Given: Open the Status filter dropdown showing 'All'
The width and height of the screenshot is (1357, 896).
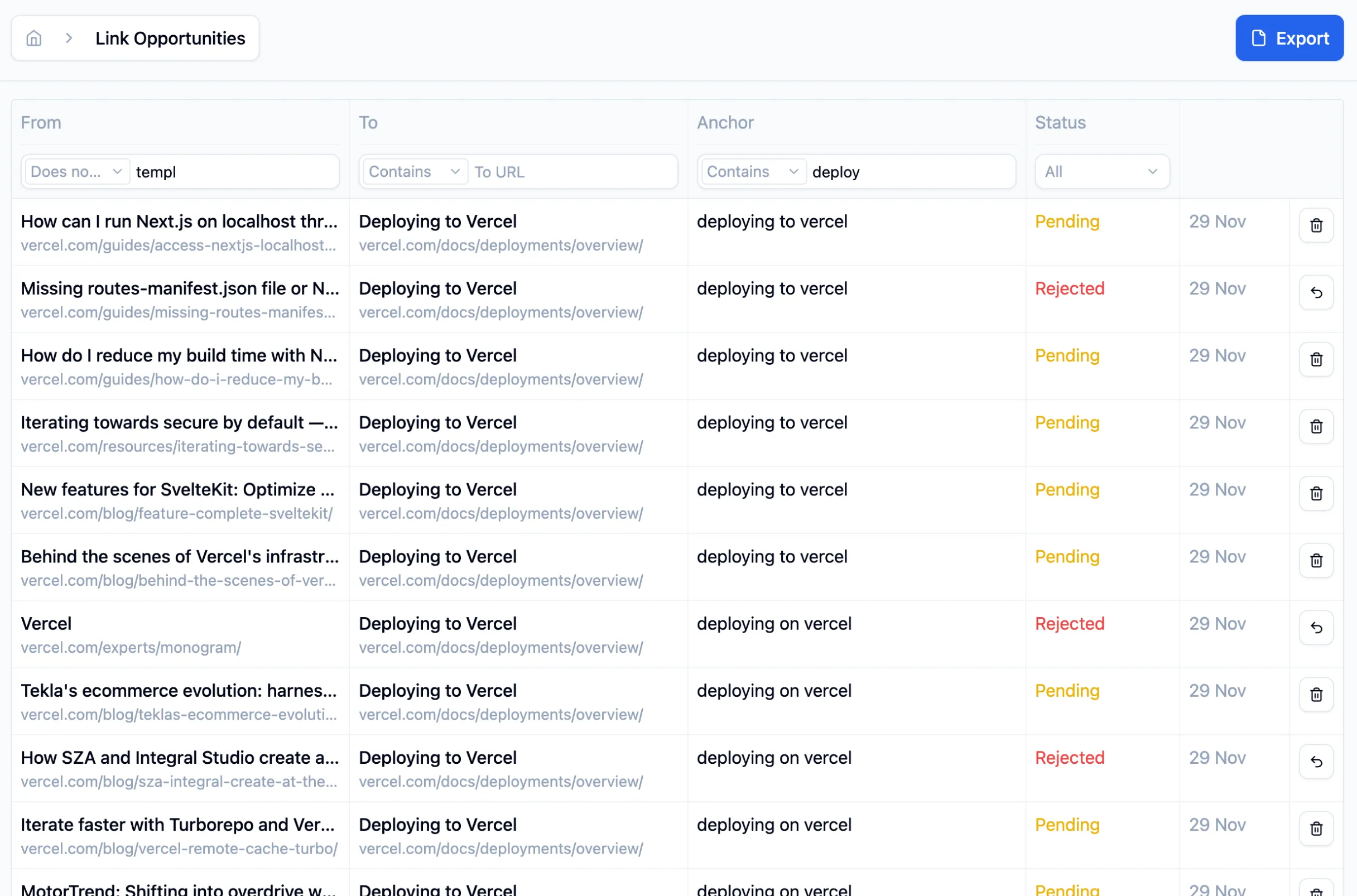Looking at the screenshot, I should click(1101, 171).
